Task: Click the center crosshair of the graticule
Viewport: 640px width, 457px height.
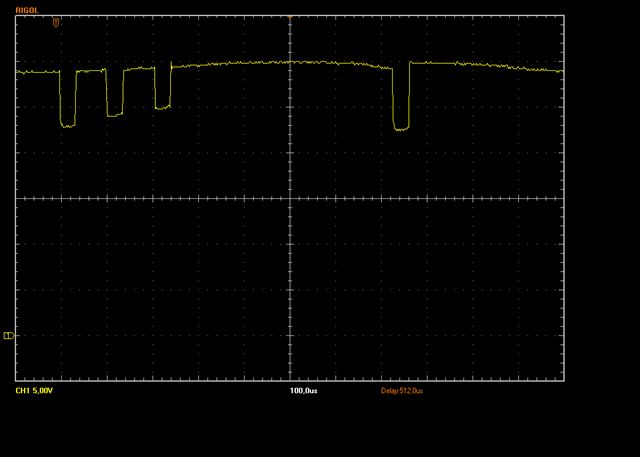Action: click(x=290, y=198)
